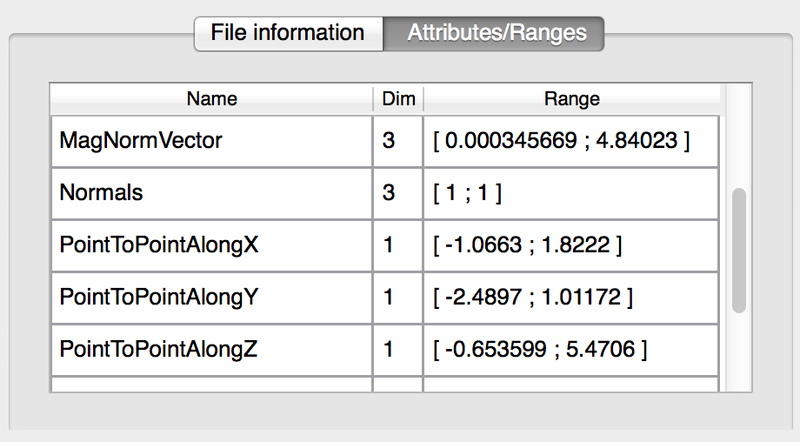Click the PointToPointAlongZ range value cell

540,349
